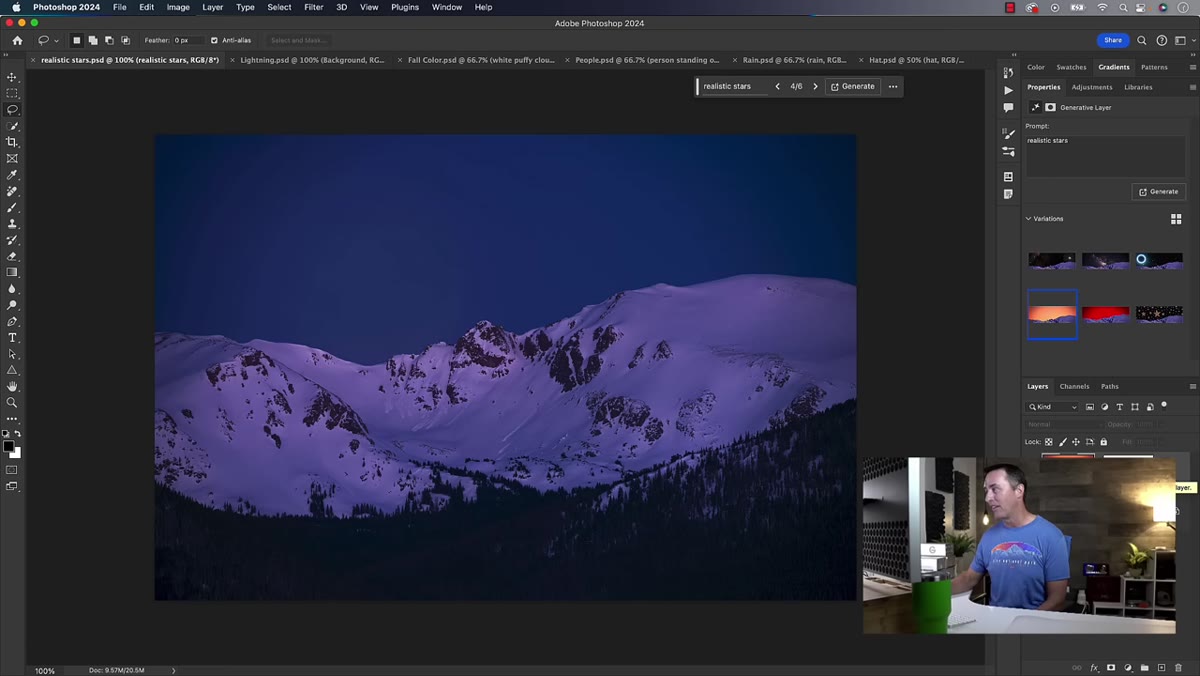1200x676 pixels.
Task: Enable the pixel layer filter
Action: click(x=1090, y=407)
